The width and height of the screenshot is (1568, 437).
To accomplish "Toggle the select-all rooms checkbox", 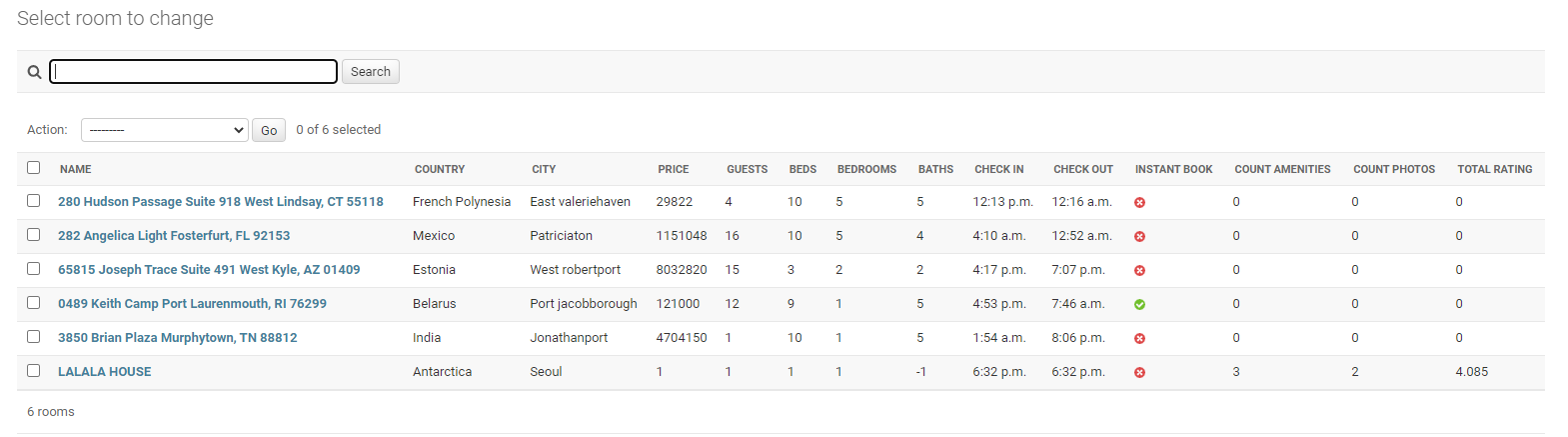I will point(34,168).
